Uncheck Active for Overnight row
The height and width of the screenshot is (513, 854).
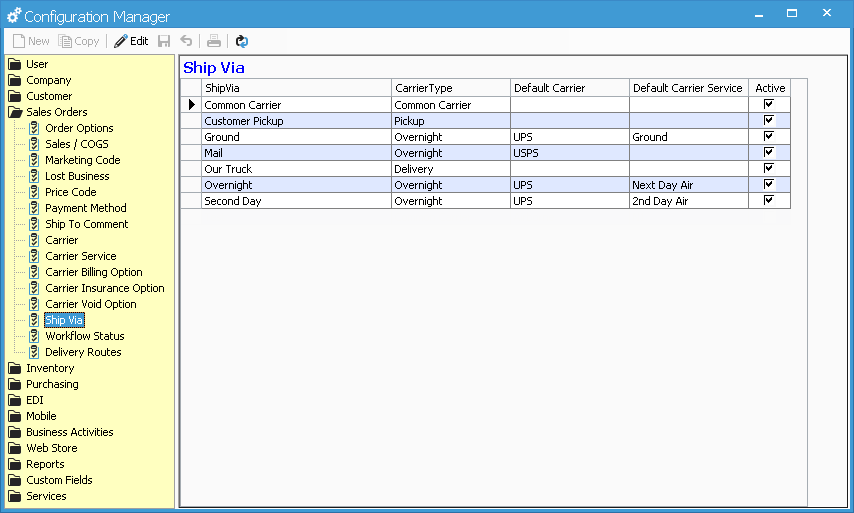(x=768, y=184)
